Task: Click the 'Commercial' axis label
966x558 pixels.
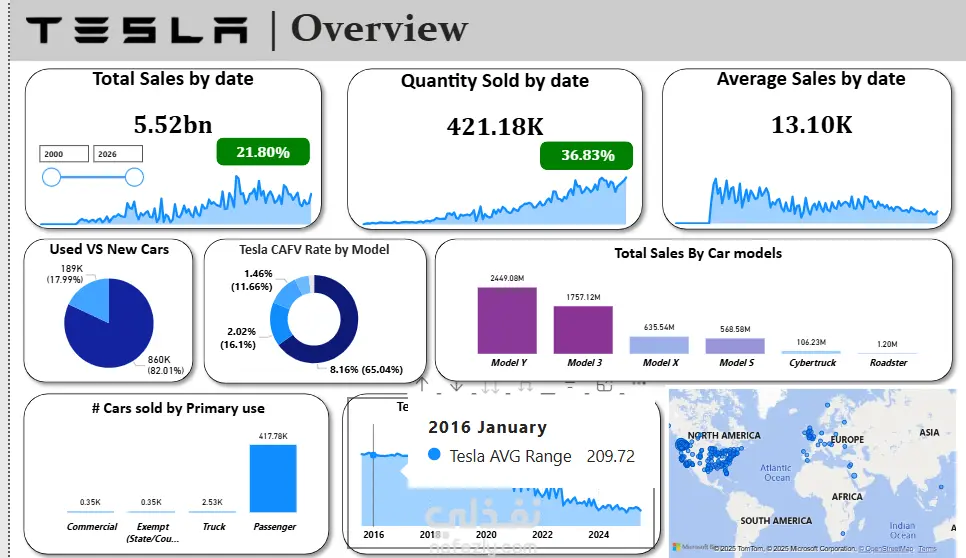Action: coord(92,527)
